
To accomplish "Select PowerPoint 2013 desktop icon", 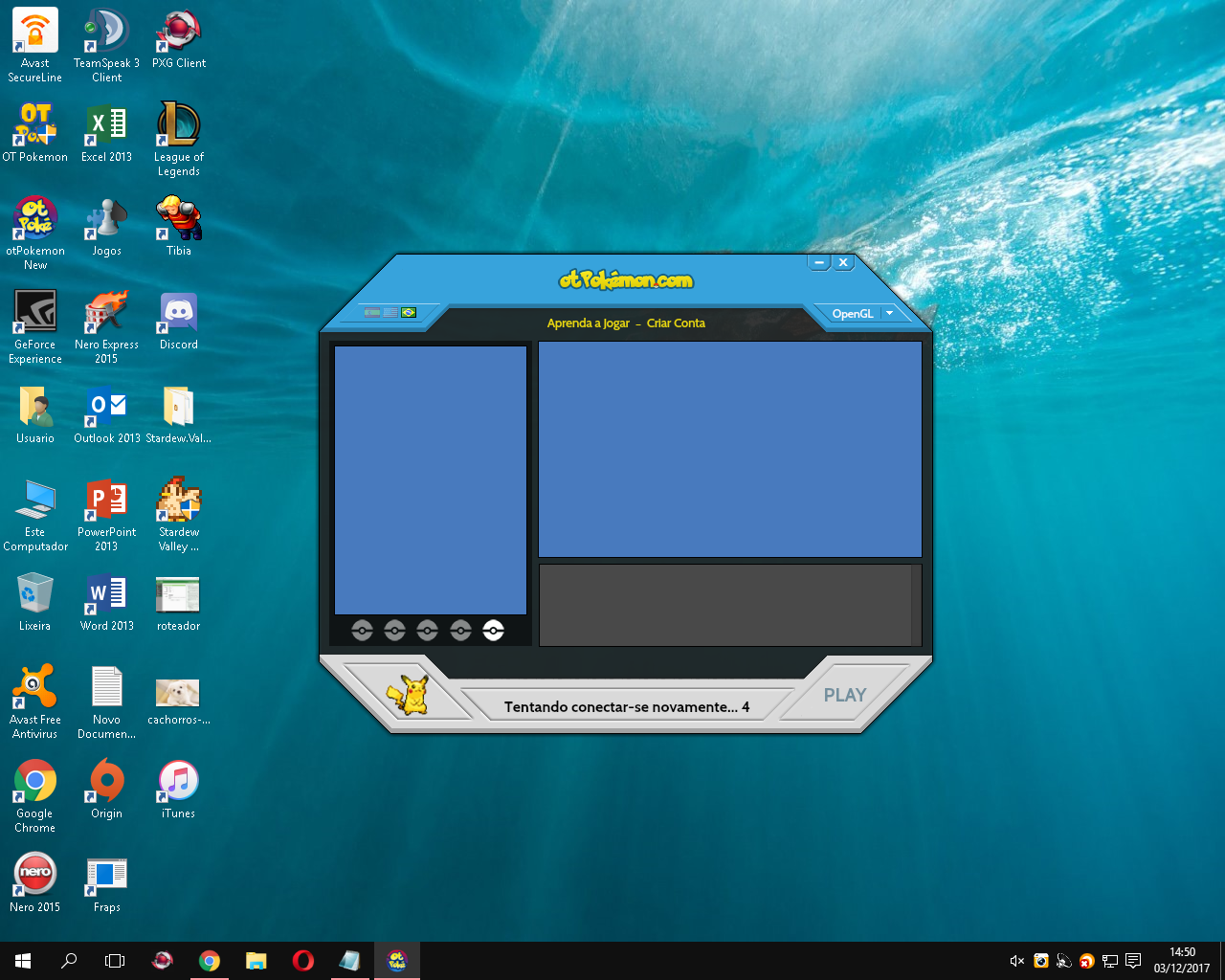I will (x=107, y=514).
